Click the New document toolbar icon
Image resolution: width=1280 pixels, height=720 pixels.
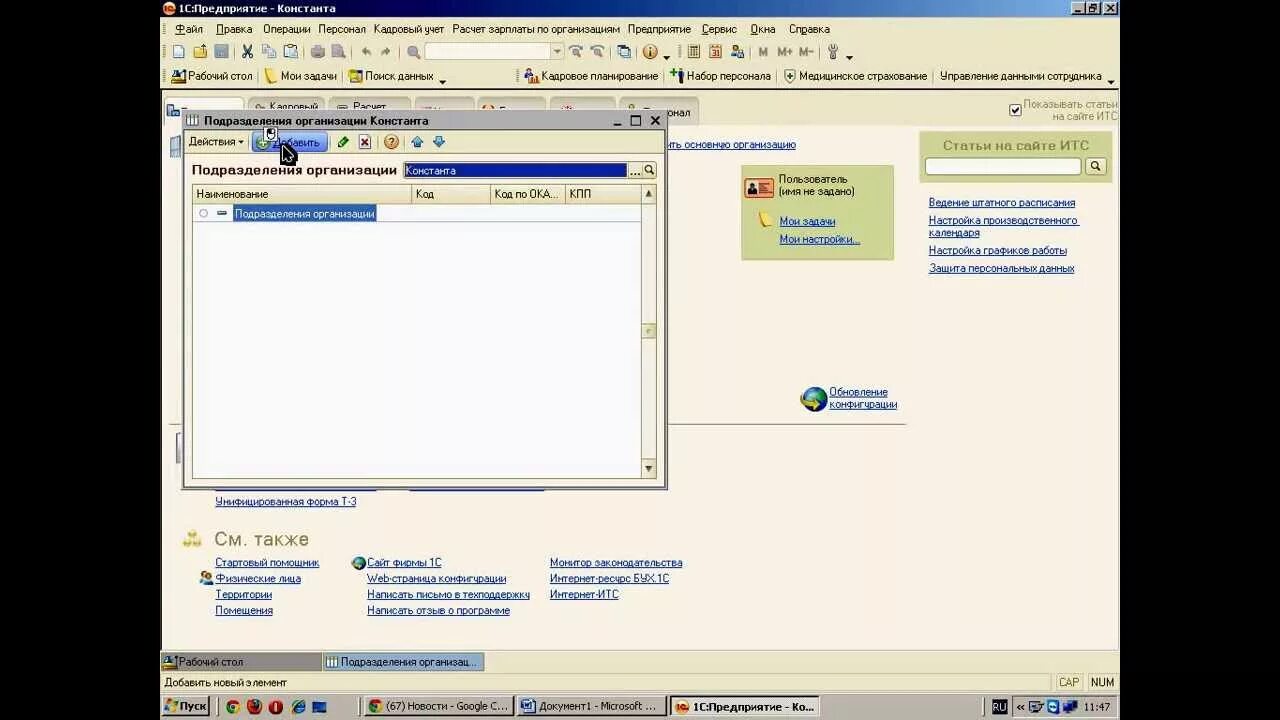(179, 52)
